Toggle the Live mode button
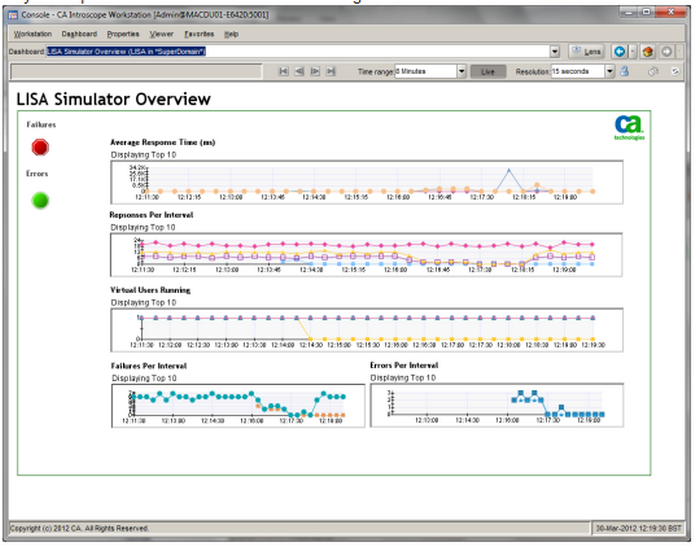Image resolution: width=700 pixels, height=547 pixels. (488, 72)
